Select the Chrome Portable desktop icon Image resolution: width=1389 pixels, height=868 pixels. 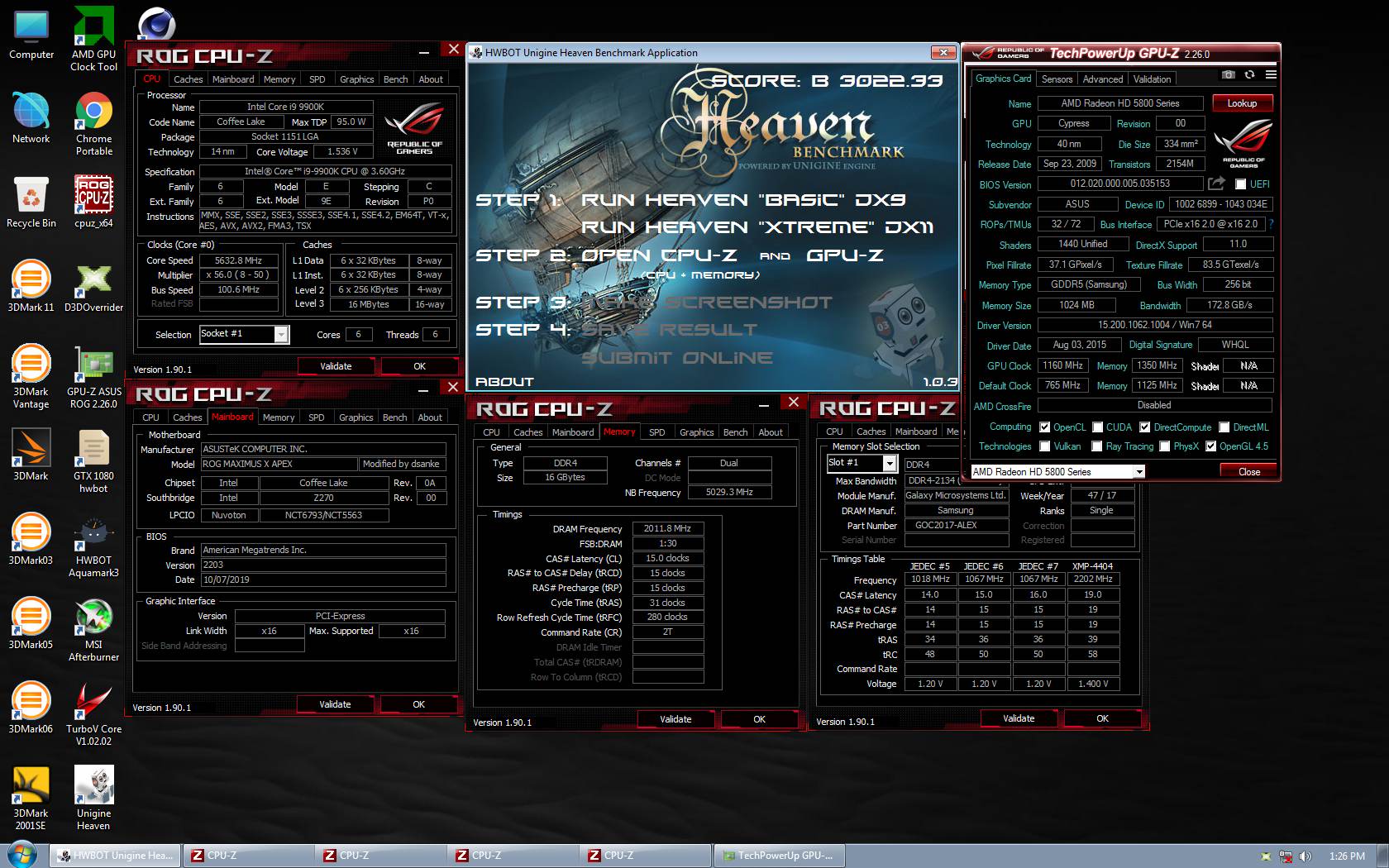click(x=93, y=124)
